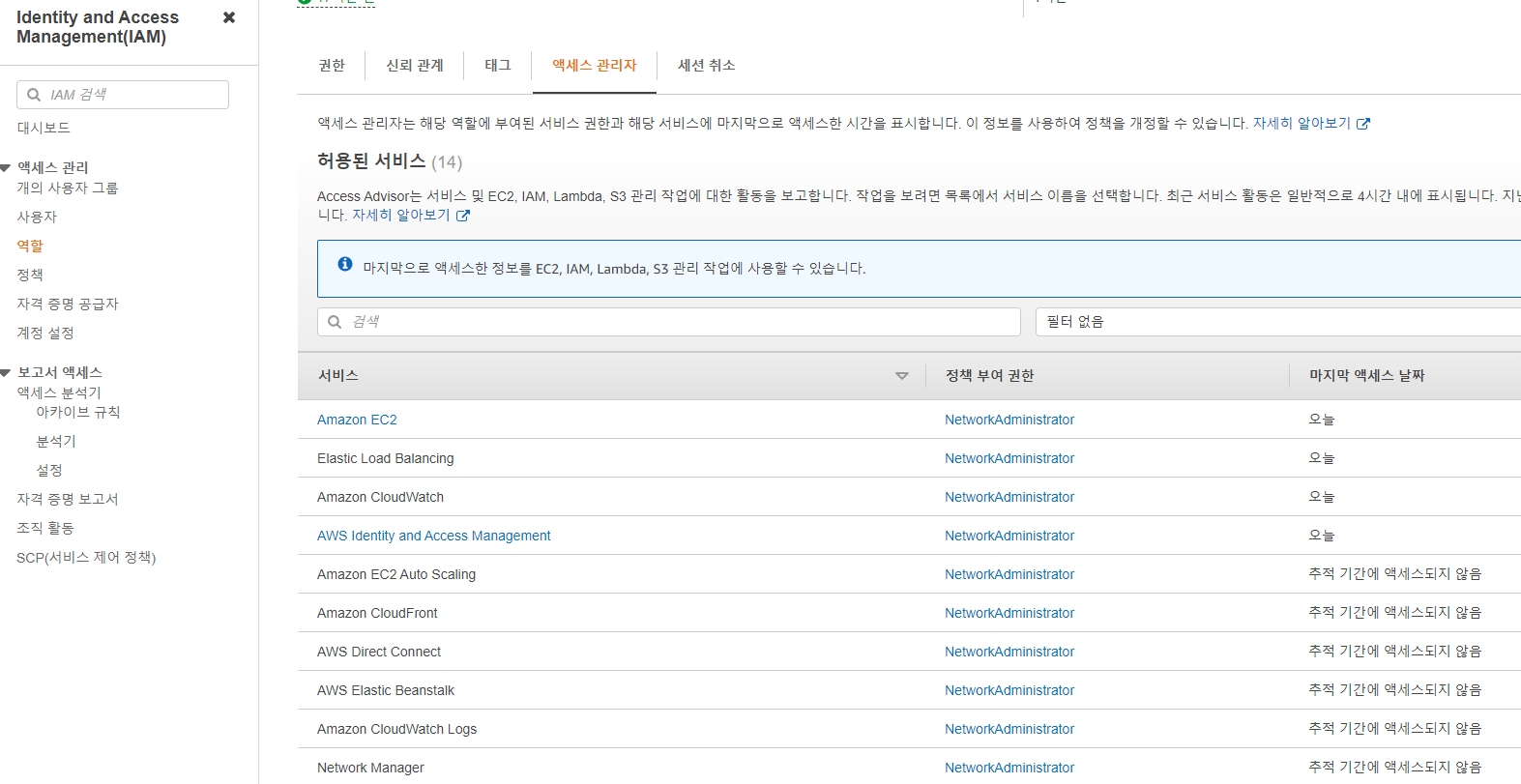Switch to the 신뢰 관계 tab
This screenshot has width=1521, height=784.
point(415,65)
